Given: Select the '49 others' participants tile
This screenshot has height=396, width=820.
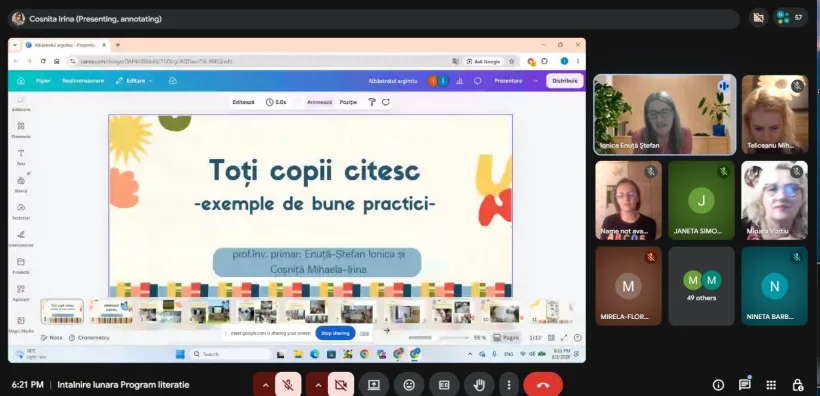Looking at the screenshot, I should coord(701,286).
